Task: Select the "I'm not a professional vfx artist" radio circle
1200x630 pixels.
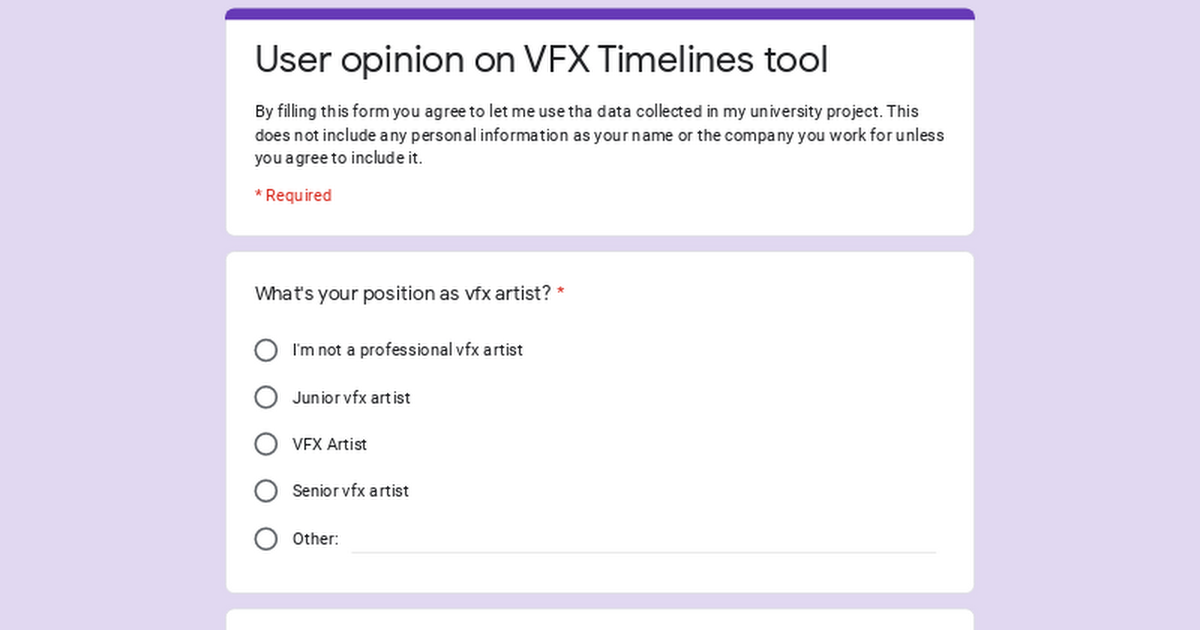Action: click(266, 350)
